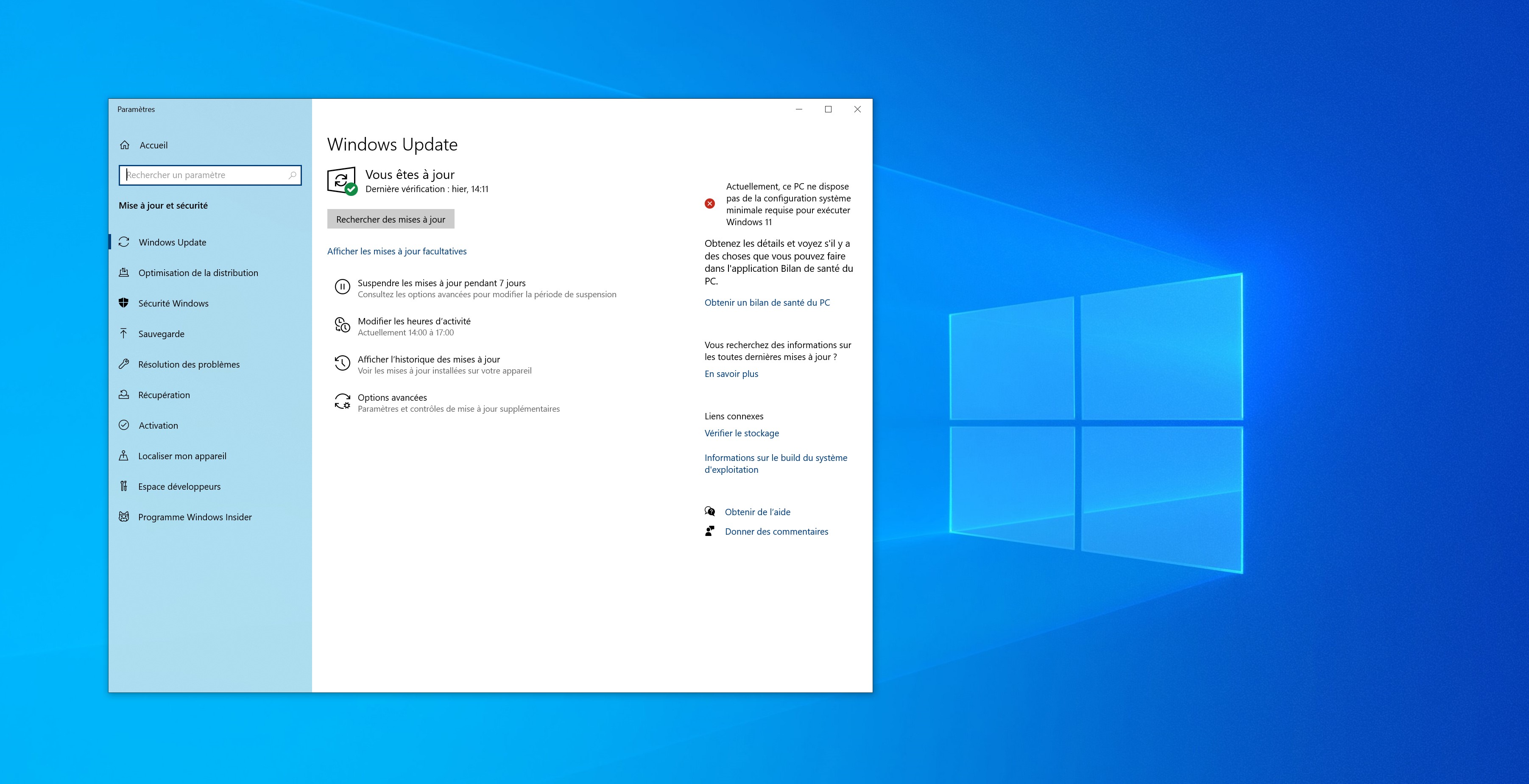Viewport: 1529px width, 784px height.
Task: Click Rechercher des mises à jour button
Action: click(390, 219)
